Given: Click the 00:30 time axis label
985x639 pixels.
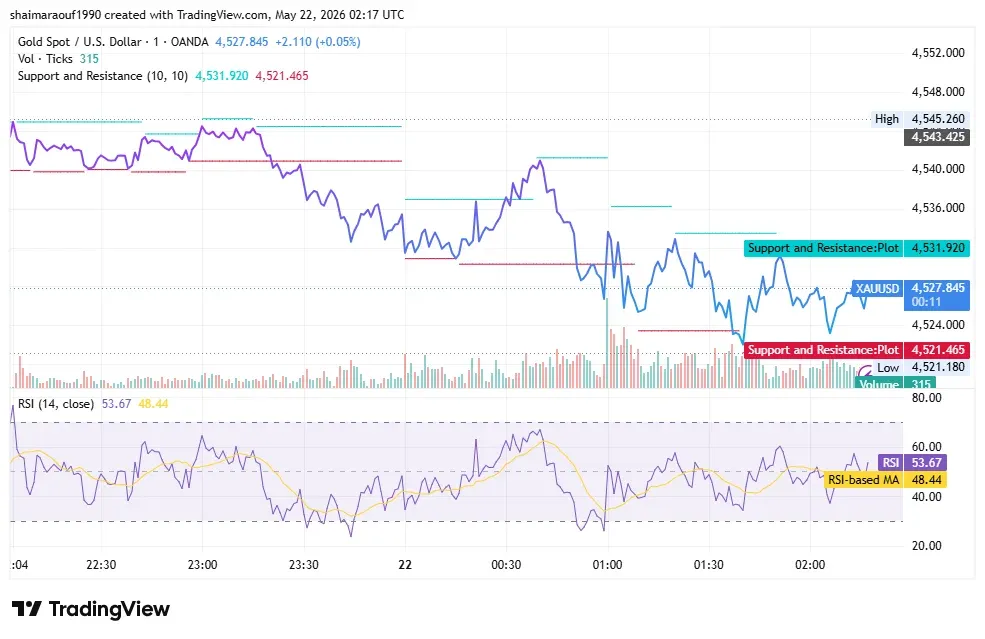Looking at the screenshot, I should click(506, 565).
